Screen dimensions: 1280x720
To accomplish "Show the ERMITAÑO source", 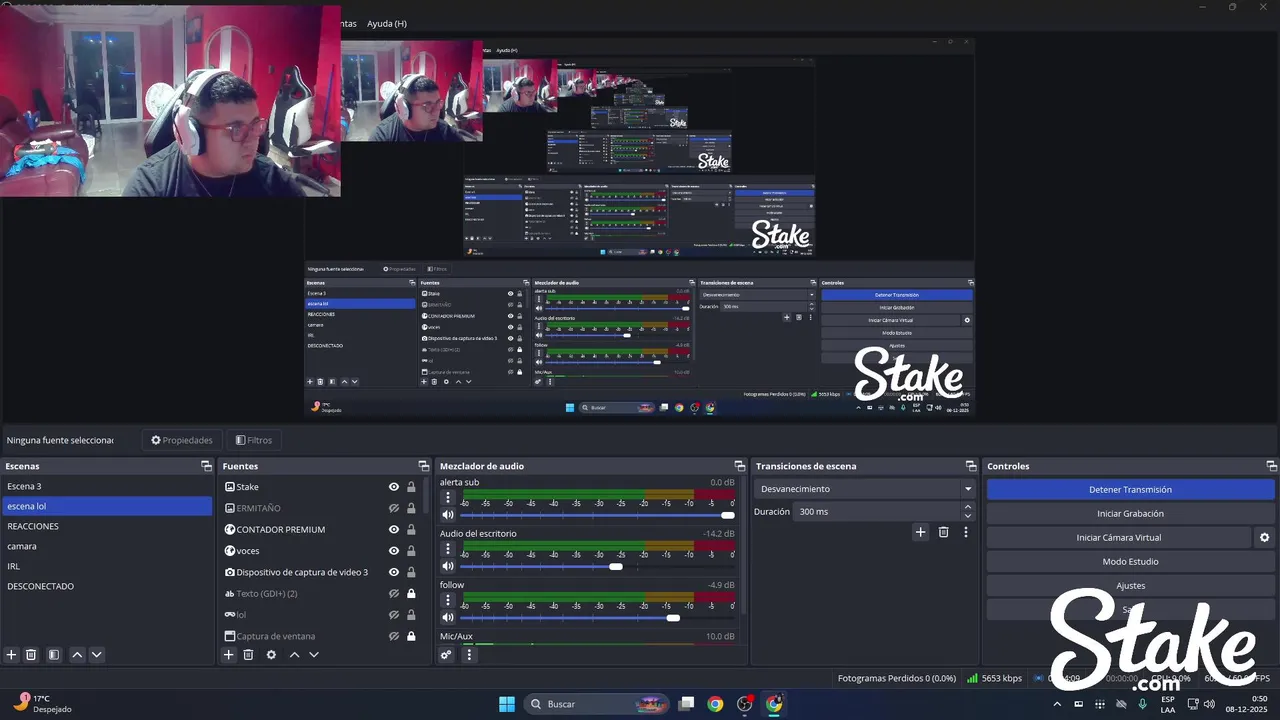I will (394, 508).
